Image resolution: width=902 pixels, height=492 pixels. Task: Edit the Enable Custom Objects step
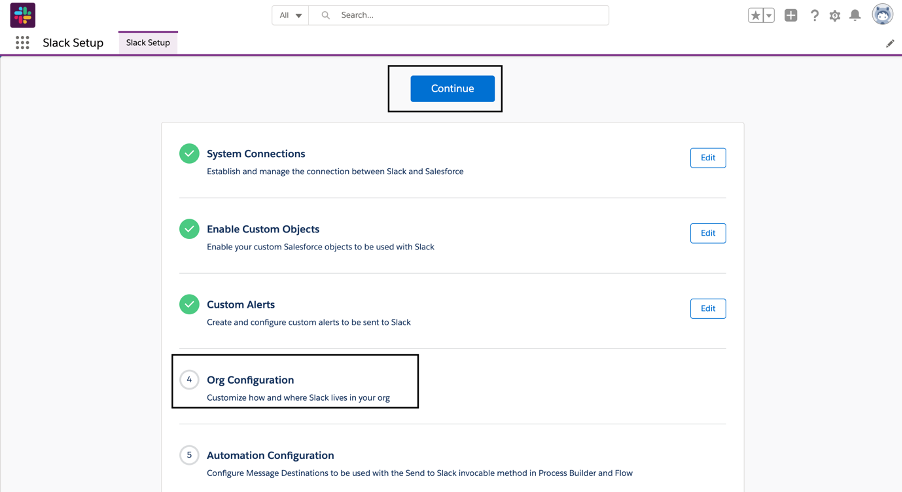point(708,233)
